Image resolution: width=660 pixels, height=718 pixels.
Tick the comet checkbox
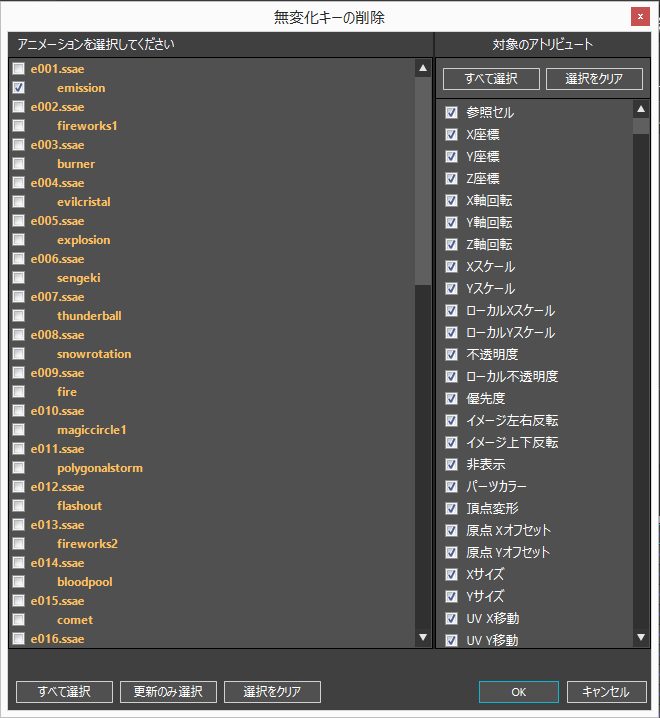pos(18,620)
